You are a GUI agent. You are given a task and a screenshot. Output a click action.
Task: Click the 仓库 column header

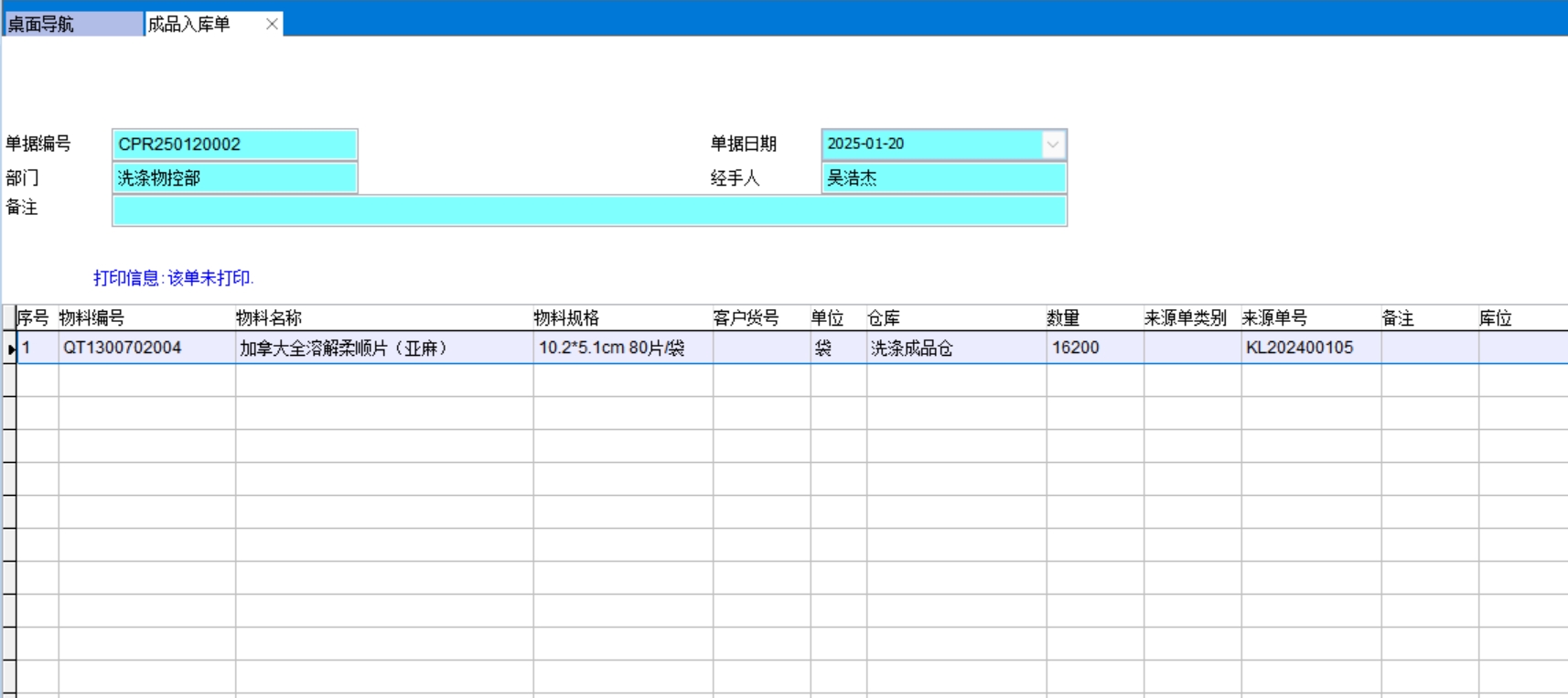click(884, 318)
